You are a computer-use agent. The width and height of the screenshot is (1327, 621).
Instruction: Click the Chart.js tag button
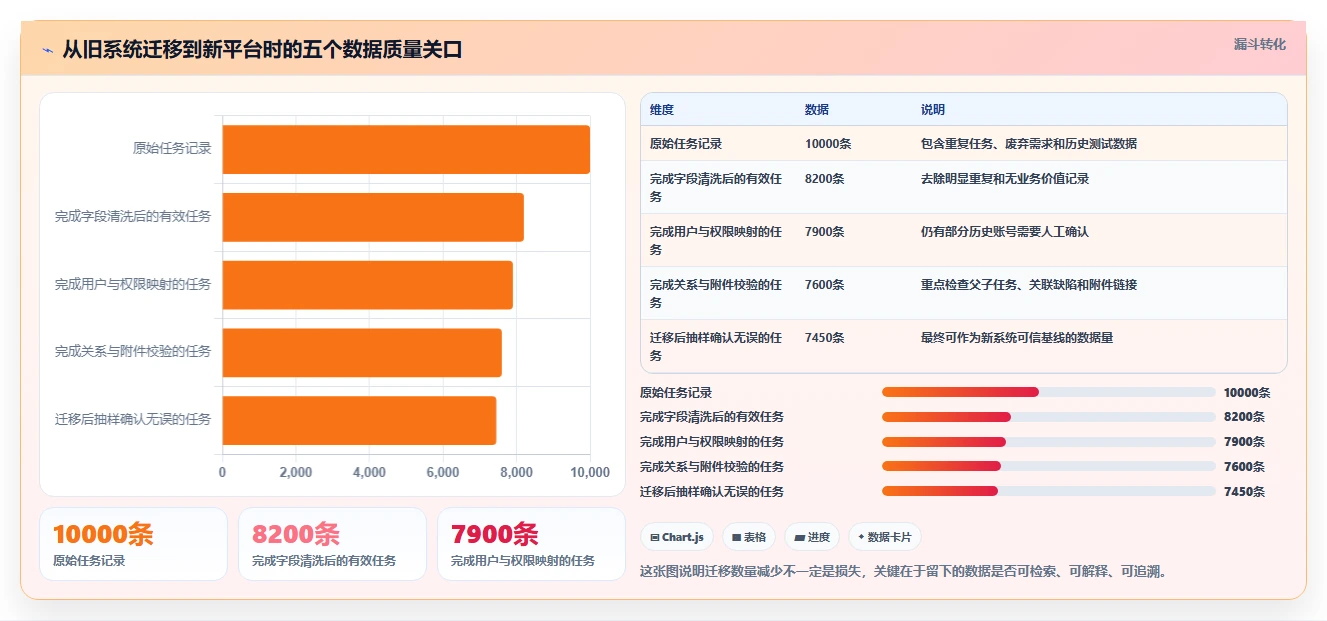click(677, 537)
